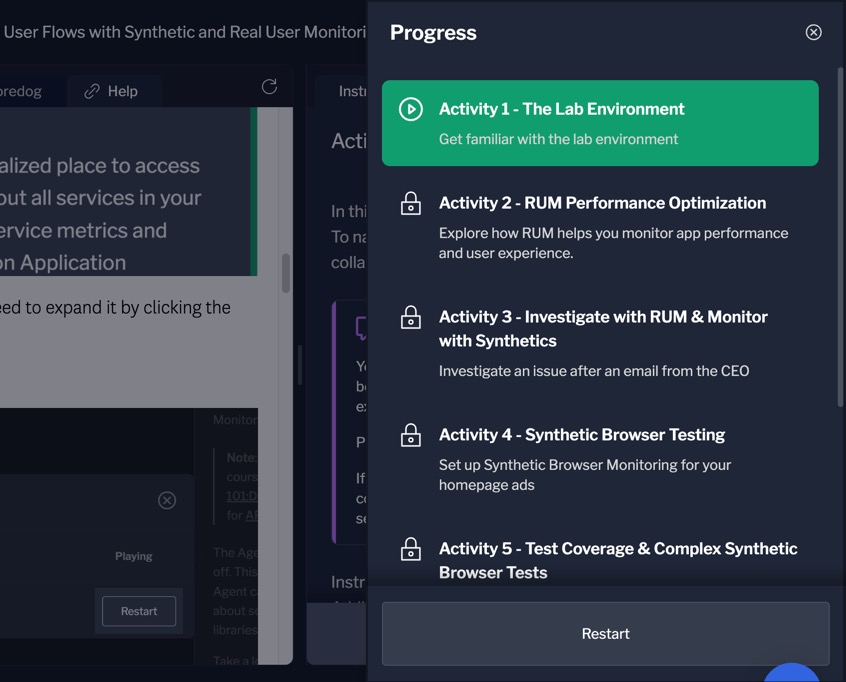Click the small Restart button below Playing
Screen dimensions: 846x682
[x=139, y=611]
